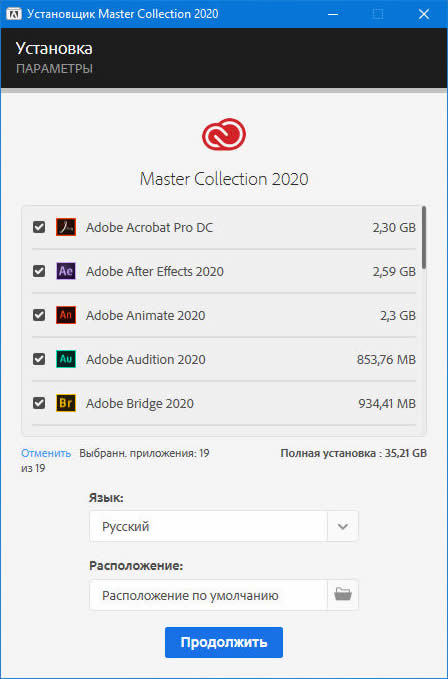
Task: Click the Adobe Audition Au icon
Action: 66,359
